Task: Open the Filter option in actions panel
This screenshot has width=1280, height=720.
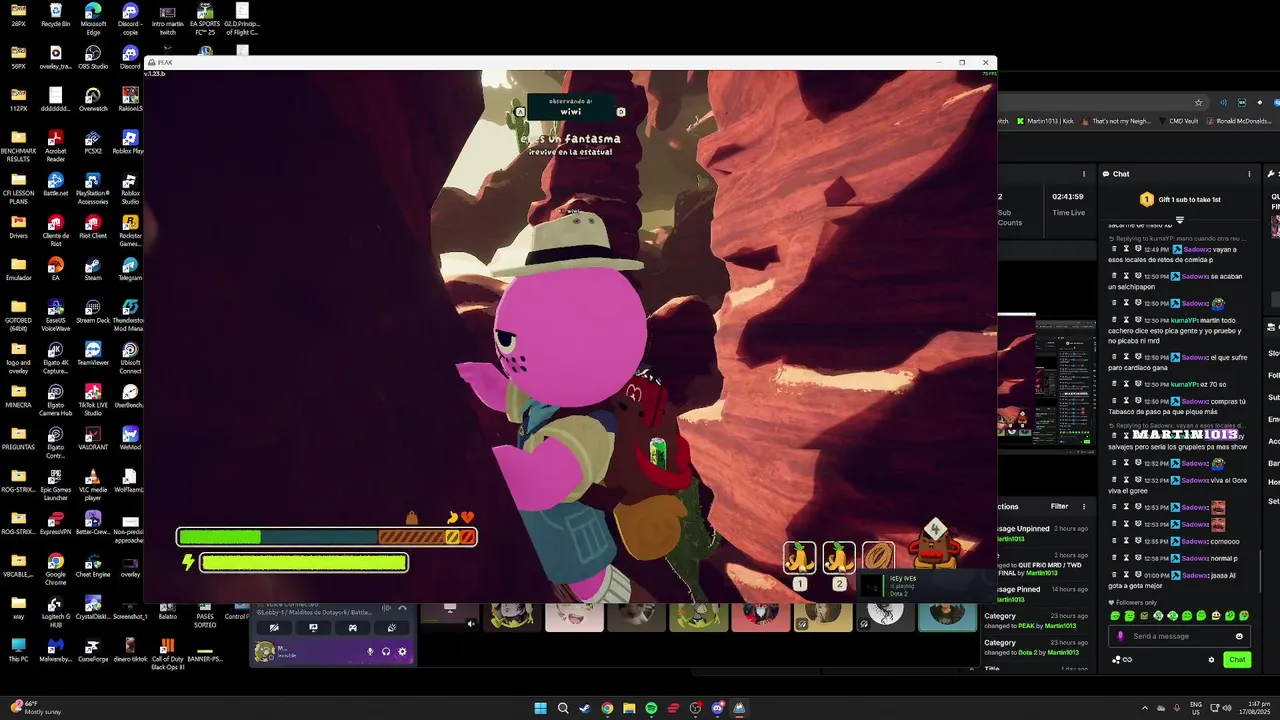Action: point(1059,506)
